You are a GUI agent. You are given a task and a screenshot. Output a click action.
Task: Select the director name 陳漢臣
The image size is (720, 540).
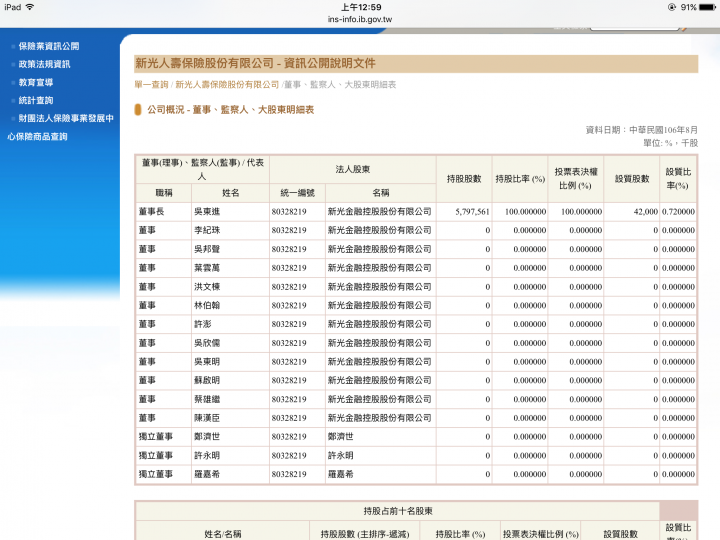click(207, 418)
